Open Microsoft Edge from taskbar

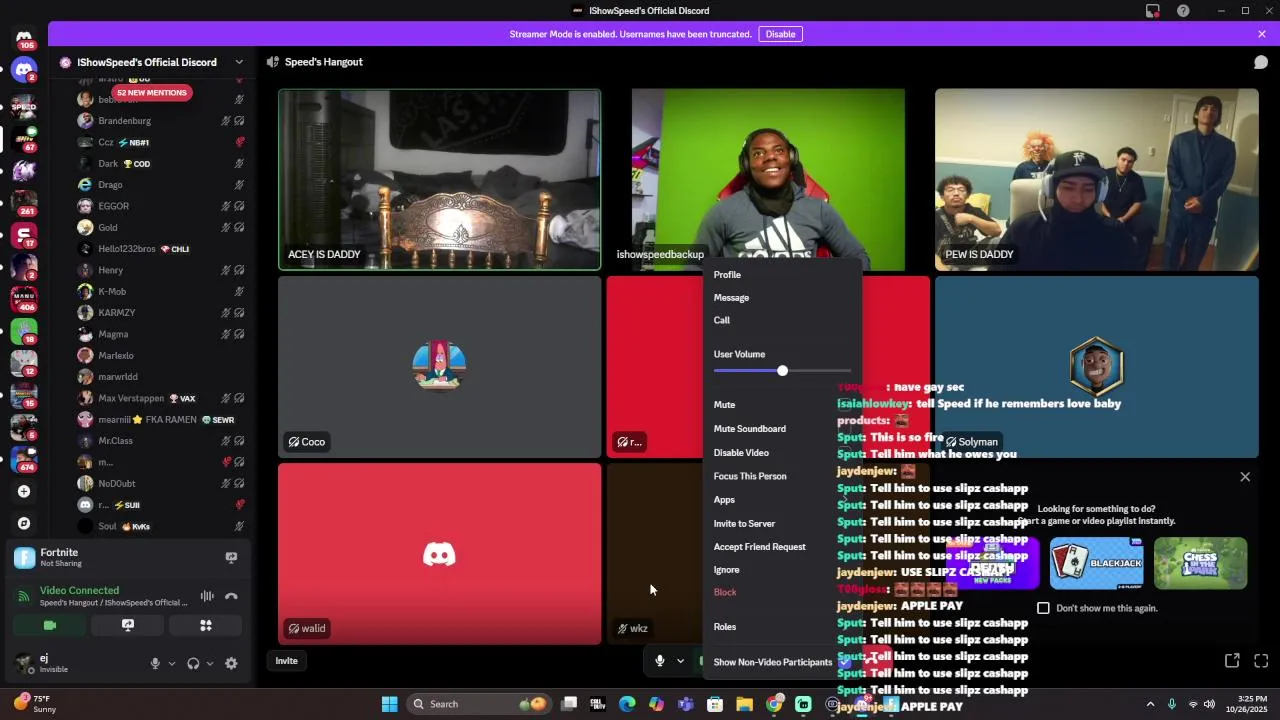pos(627,704)
